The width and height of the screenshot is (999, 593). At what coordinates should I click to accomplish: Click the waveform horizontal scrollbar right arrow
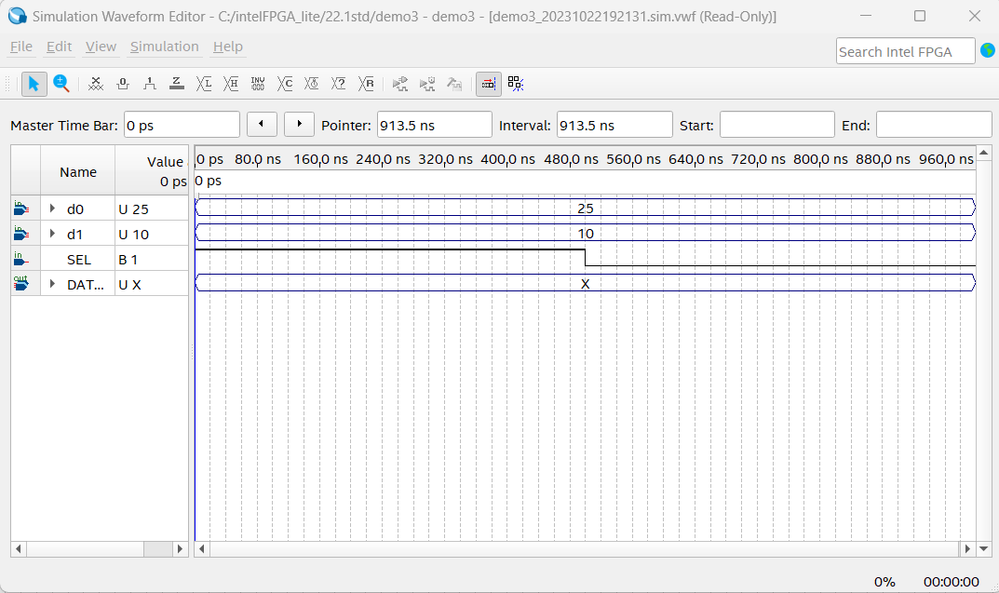coord(967,549)
